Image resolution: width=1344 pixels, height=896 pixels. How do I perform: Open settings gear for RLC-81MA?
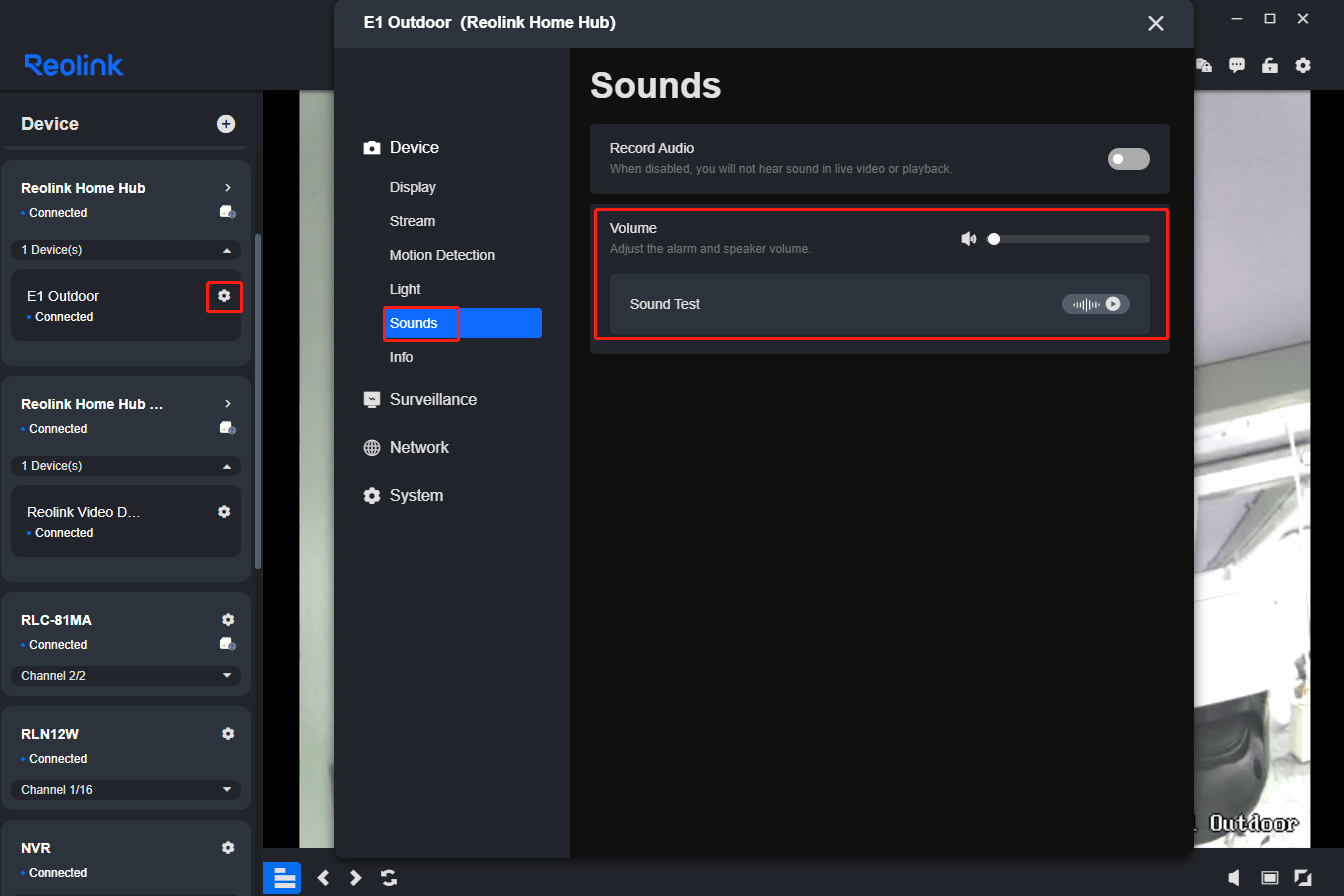click(x=228, y=620)
